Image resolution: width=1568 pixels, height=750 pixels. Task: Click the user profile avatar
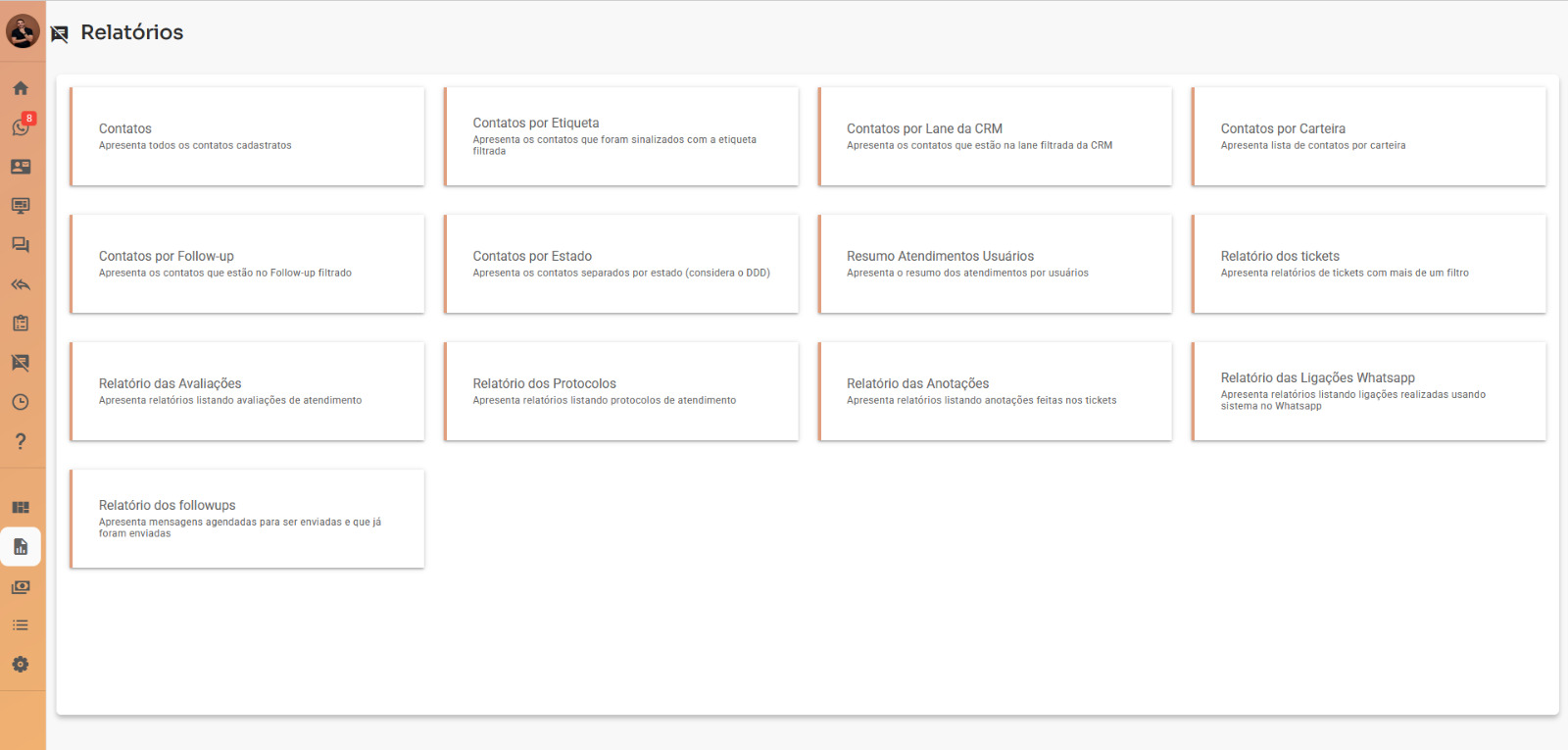(23, 31)
